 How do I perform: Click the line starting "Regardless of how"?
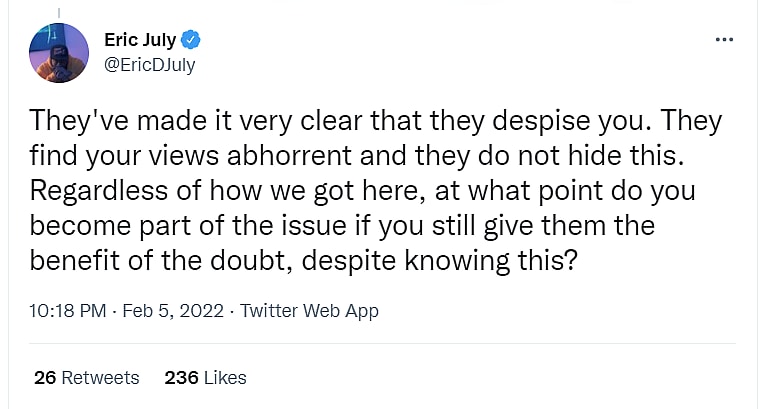(360, 189)
